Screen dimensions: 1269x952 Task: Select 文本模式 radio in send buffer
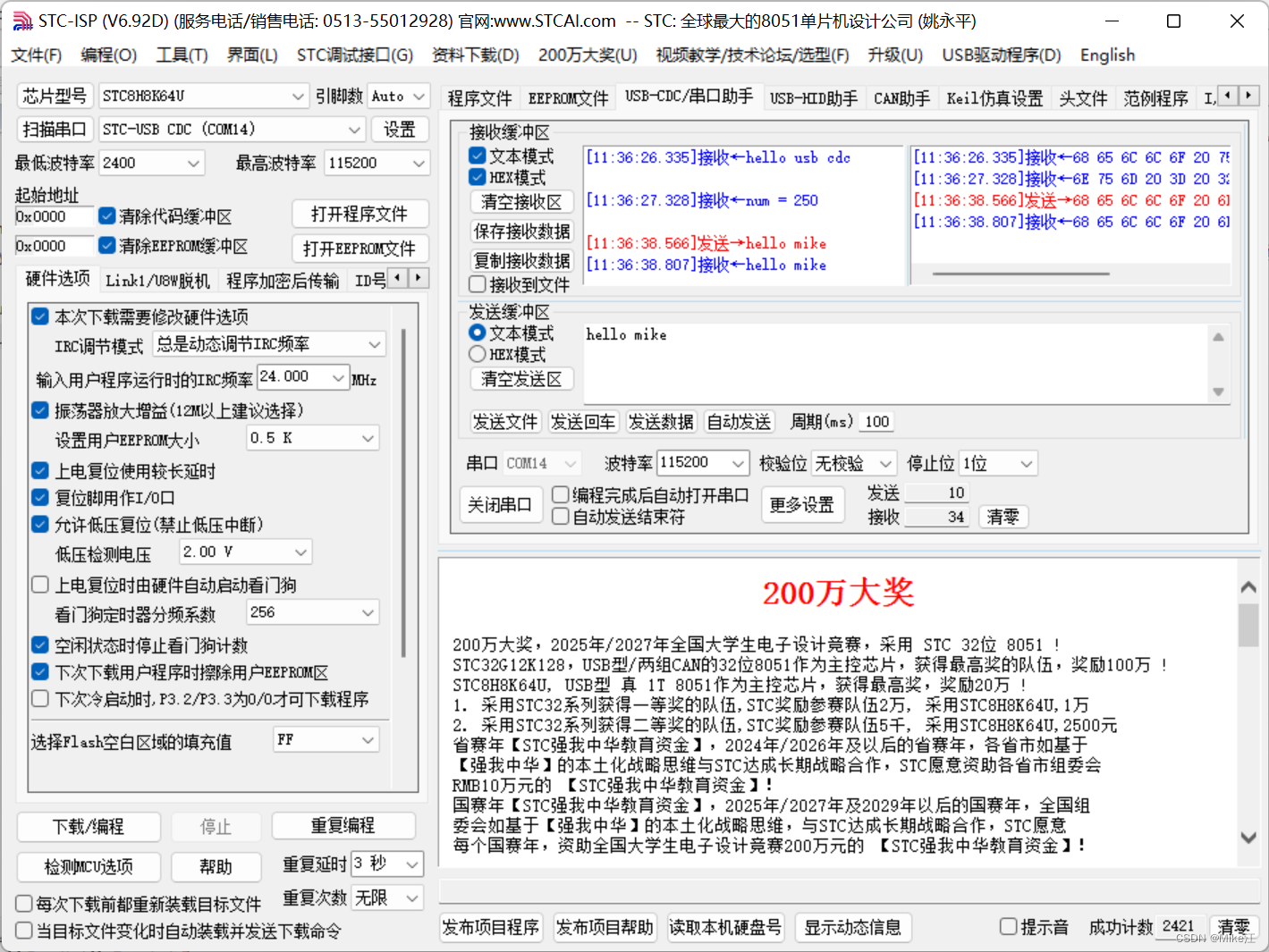(x=478, y=333)
